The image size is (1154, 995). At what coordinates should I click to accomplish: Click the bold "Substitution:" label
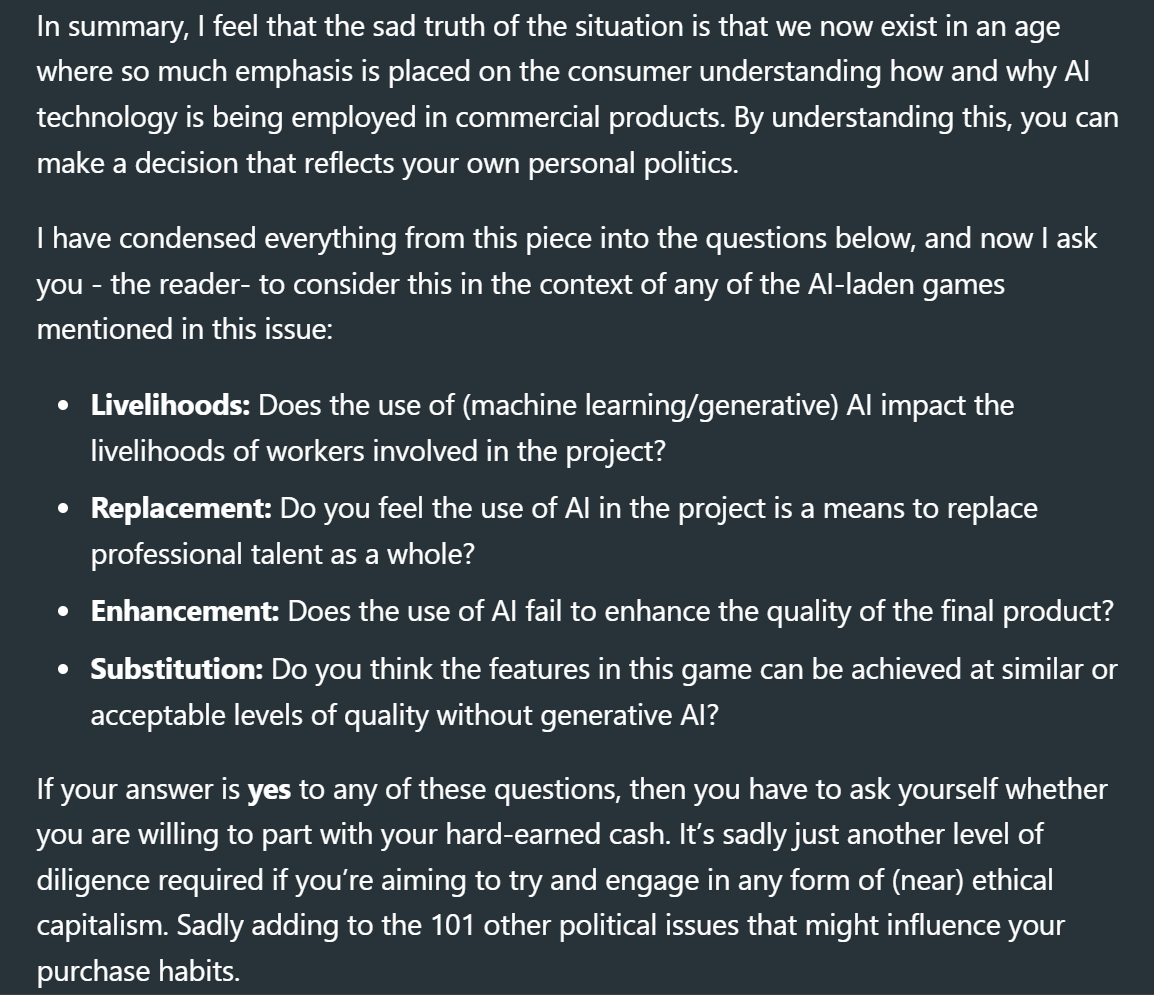(177, 670)
